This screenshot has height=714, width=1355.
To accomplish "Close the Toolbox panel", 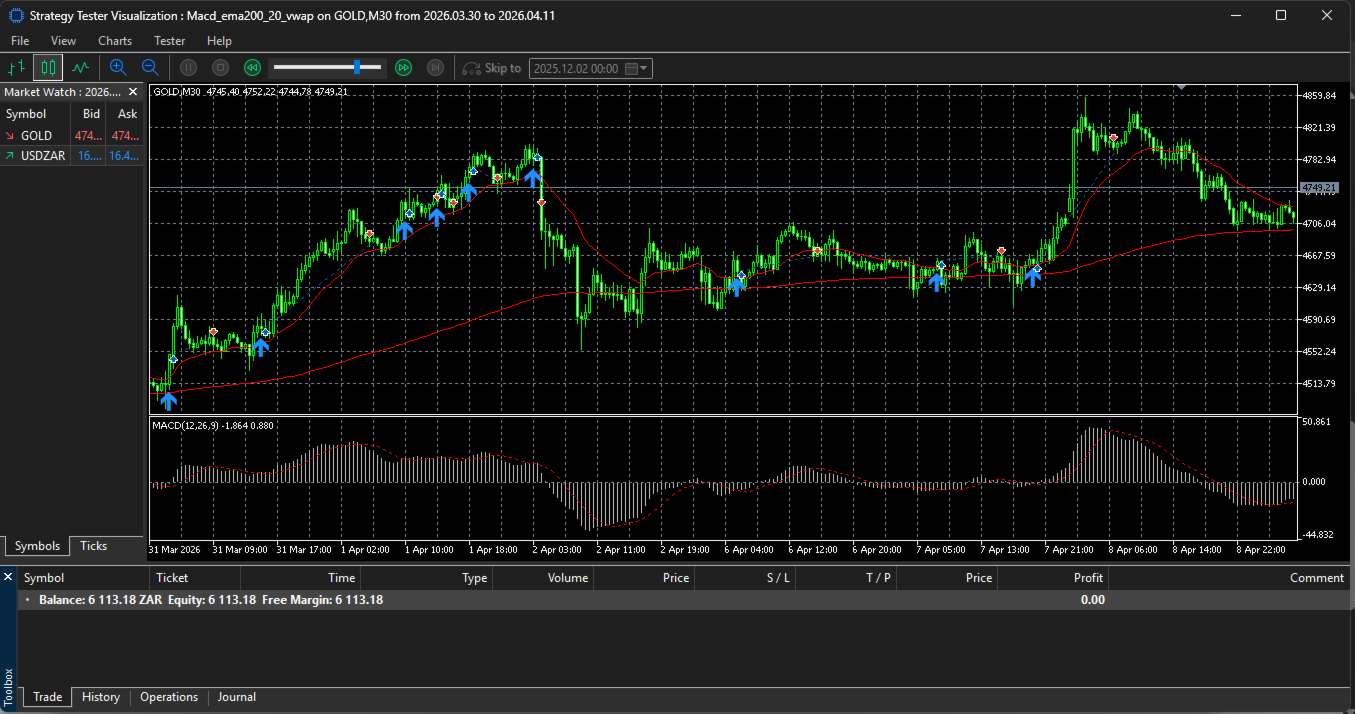I will 8,577.
